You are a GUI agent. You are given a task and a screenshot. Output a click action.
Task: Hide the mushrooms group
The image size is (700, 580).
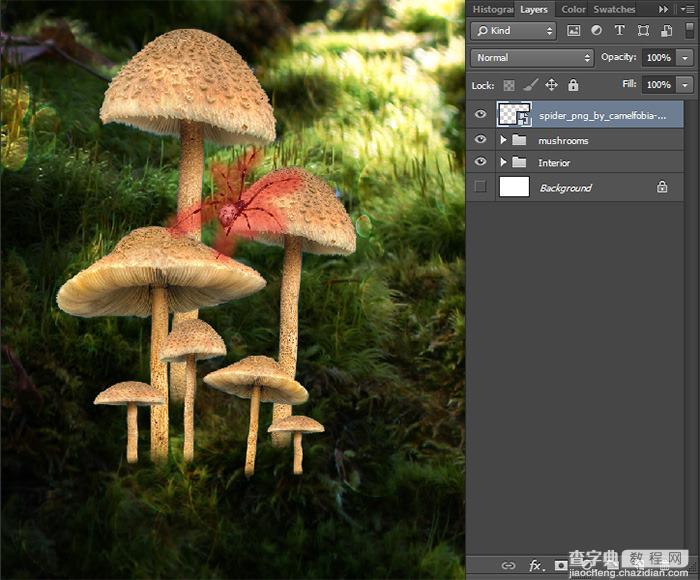(x=480, y=139)
